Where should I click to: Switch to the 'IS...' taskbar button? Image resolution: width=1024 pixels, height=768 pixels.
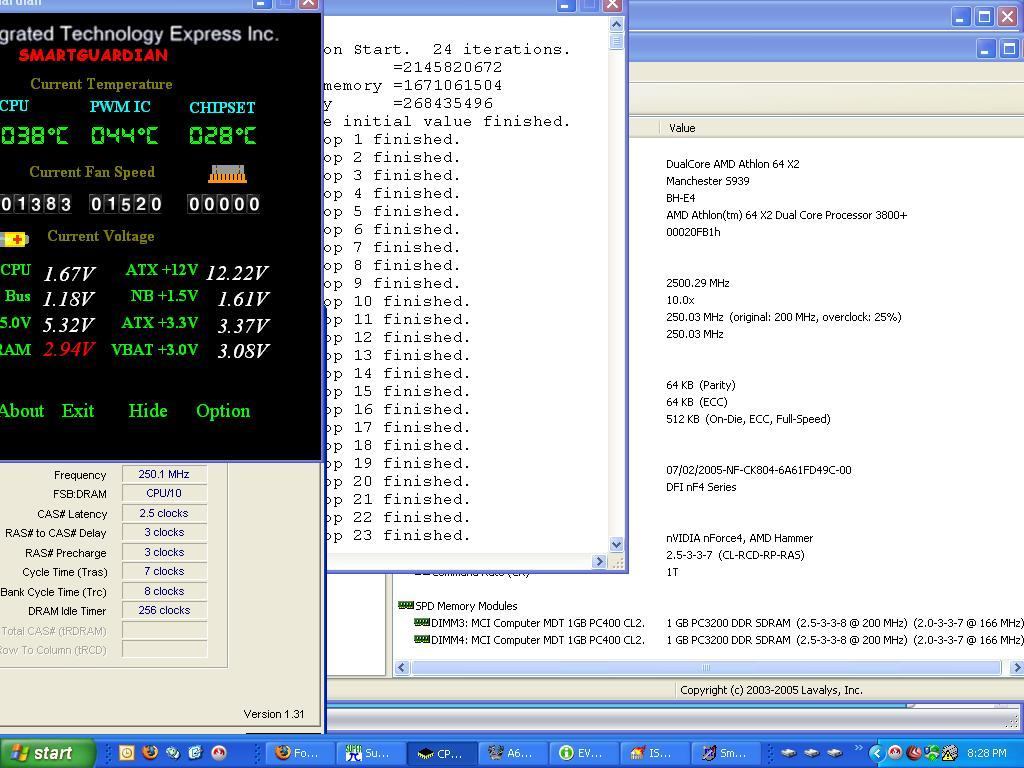[654, 753]
